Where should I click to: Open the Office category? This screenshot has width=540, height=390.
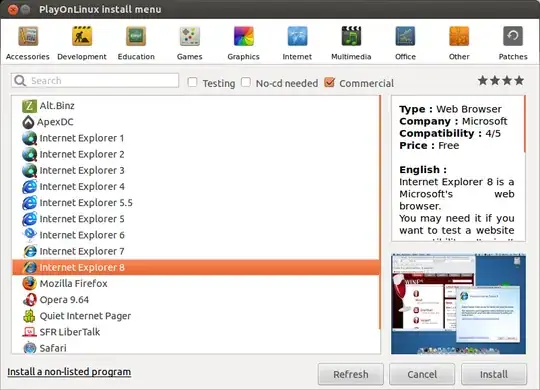pyautogui.click(x=405, y=43)
